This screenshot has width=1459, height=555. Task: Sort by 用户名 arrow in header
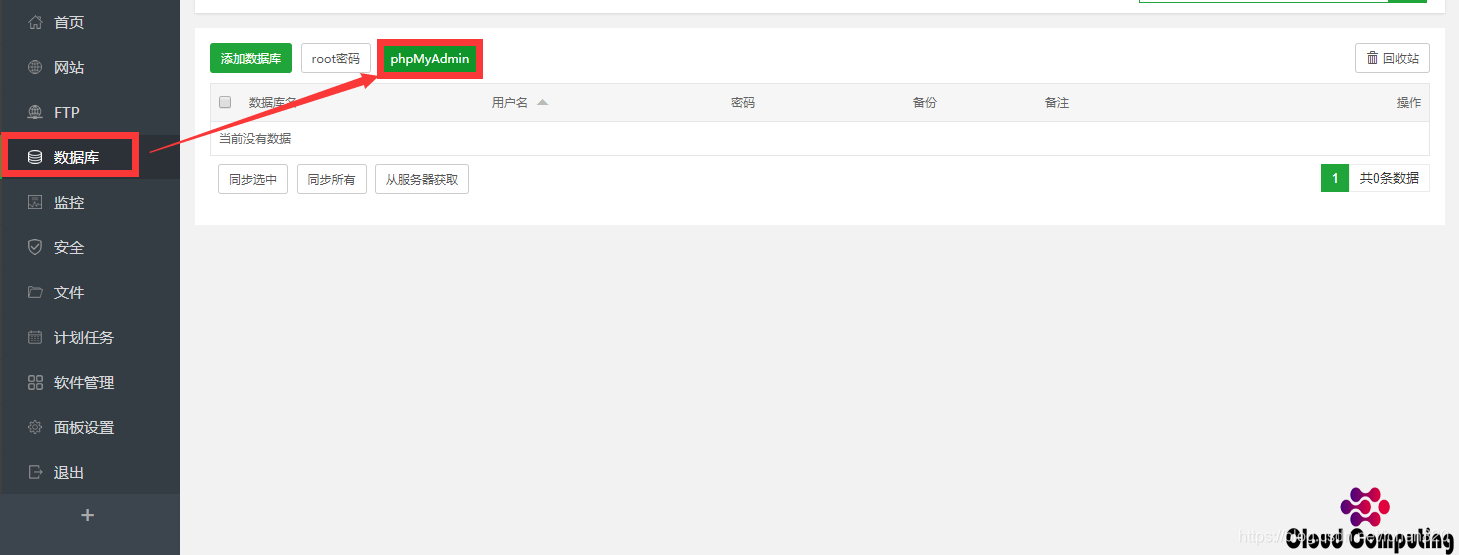pos(542,102)
